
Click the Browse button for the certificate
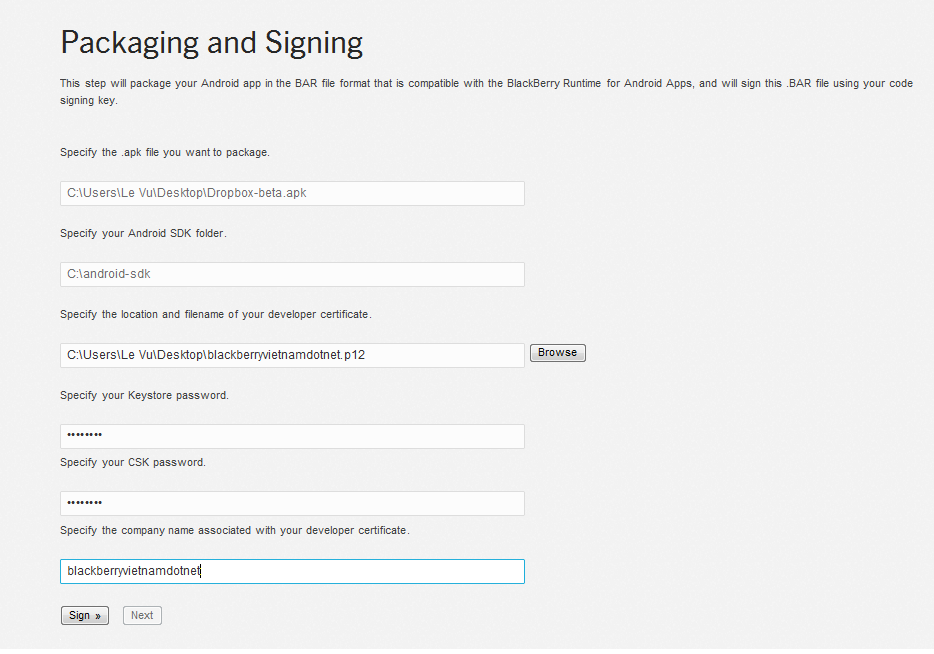557,353
